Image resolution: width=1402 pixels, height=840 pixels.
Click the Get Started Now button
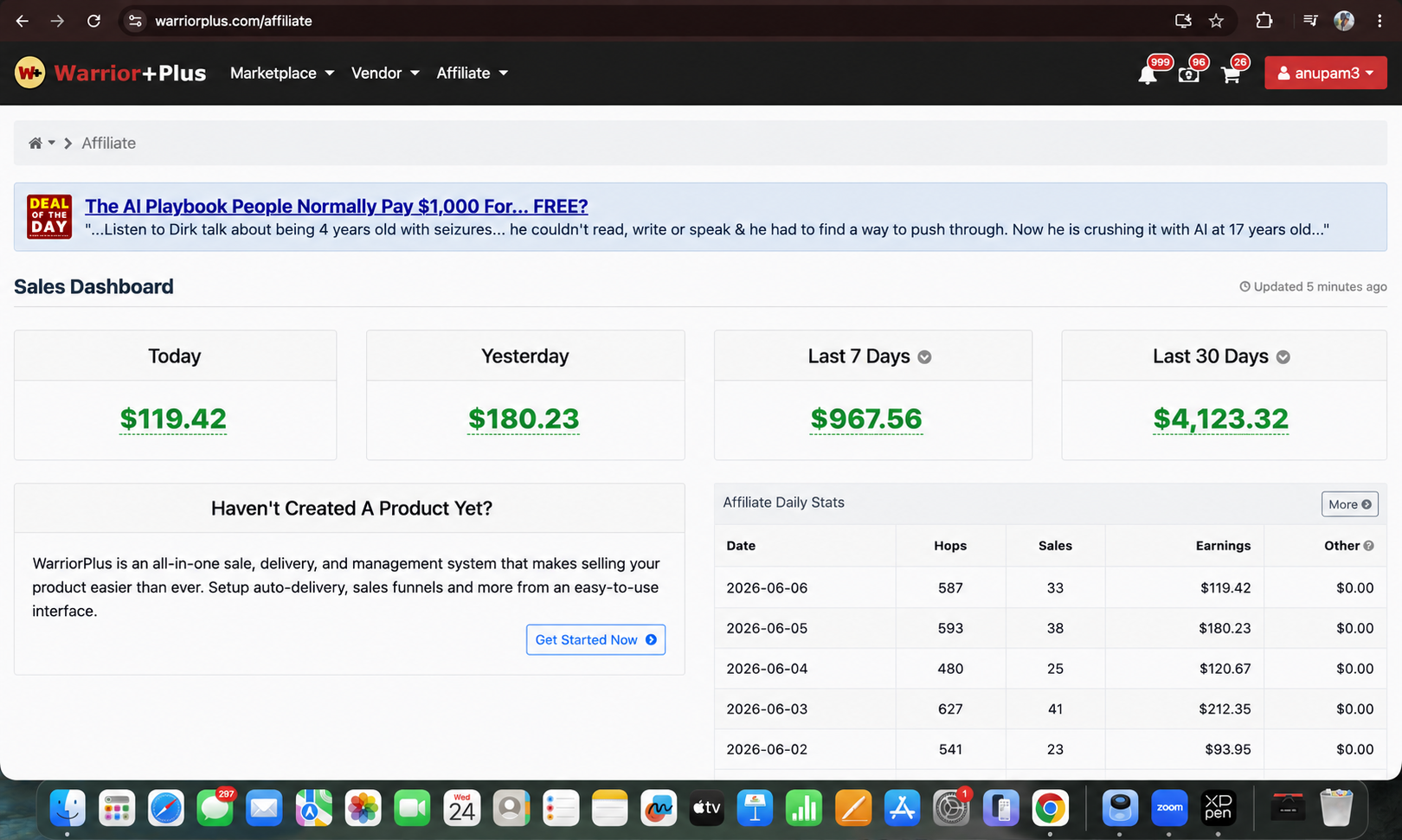coord(596,640)
